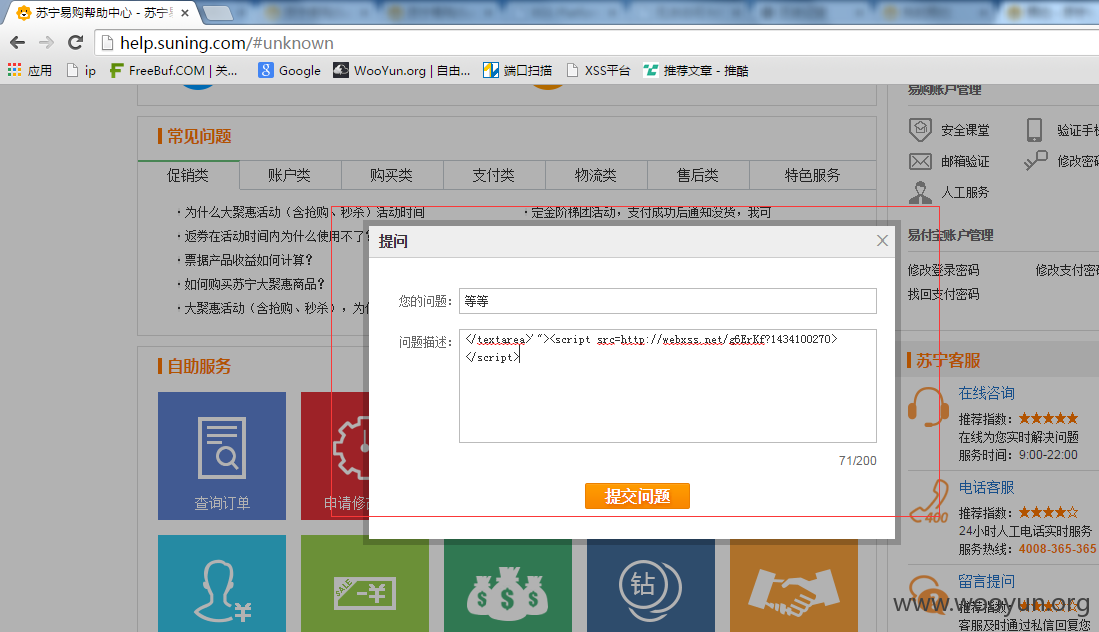Open the 修改支付密码 link
Image resolution: width=1099 pixels, height=632 pixels.
coord(1067,270)
